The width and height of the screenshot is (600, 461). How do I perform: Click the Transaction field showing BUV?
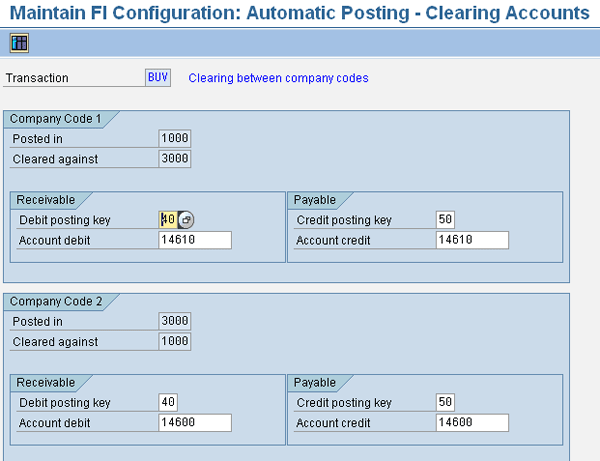tap(158, 77)
